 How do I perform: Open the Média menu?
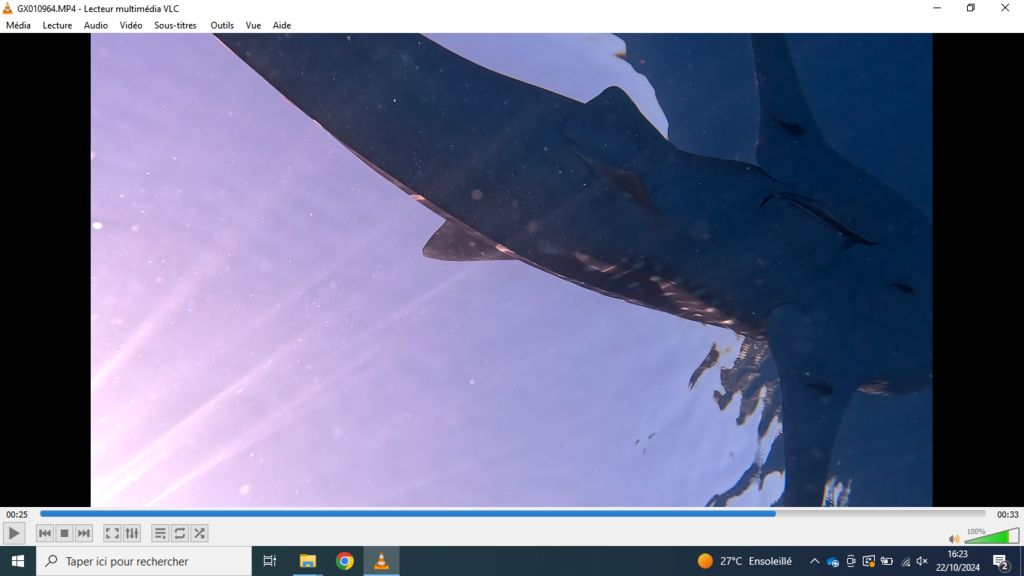[x=18, y=25]
